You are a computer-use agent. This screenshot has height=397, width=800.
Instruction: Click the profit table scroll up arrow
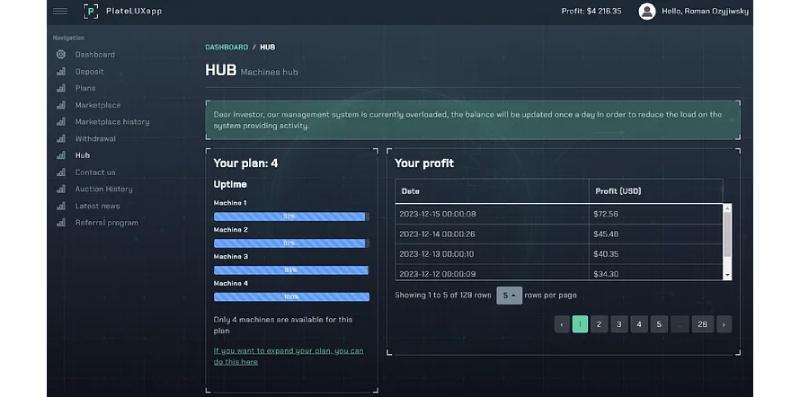727,208
